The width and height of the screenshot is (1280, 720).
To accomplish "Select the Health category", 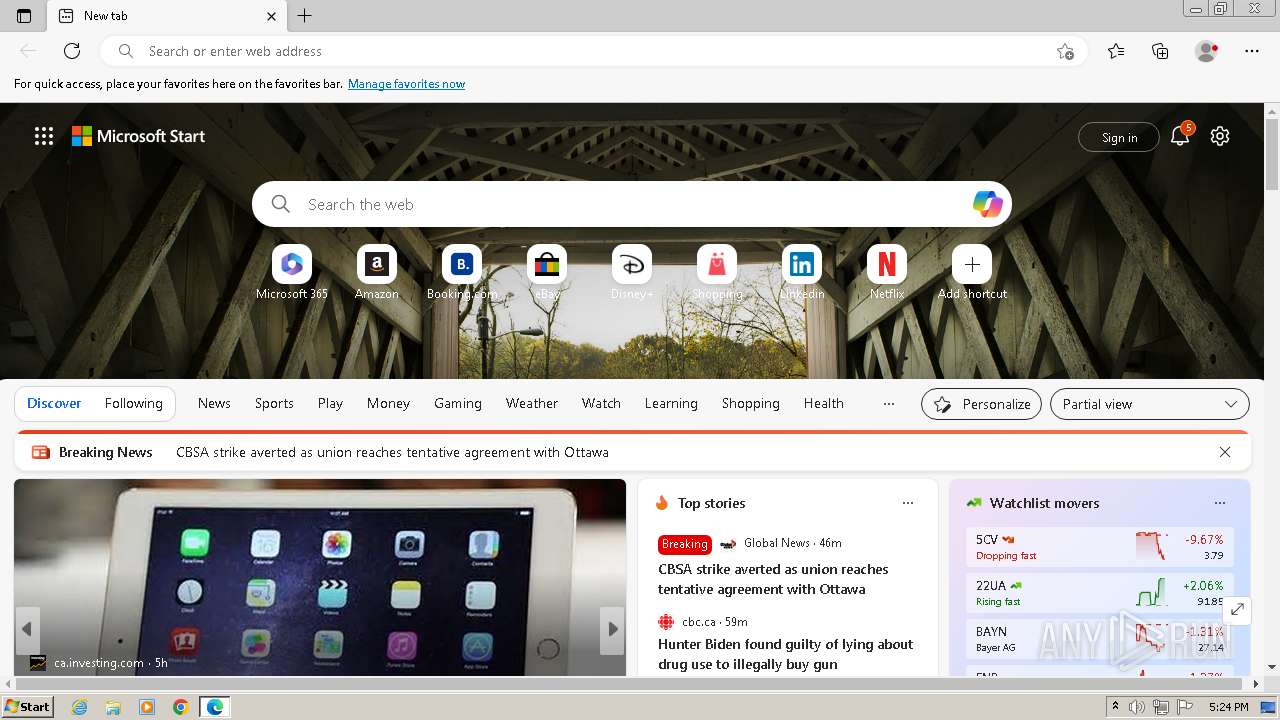I will coord(824,404).
